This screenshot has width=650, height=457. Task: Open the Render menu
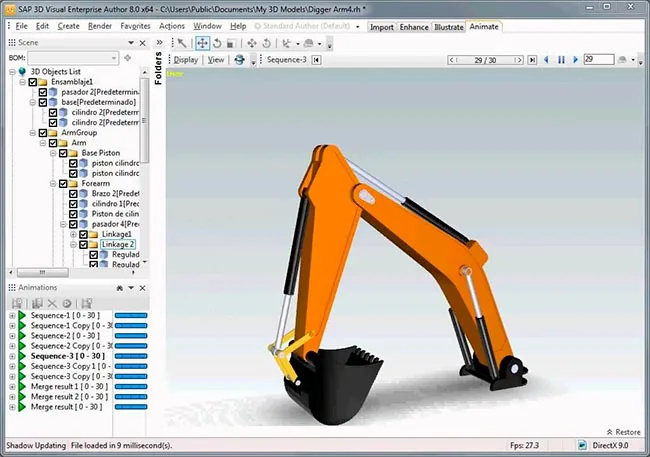pyautogui.click(x=99, y=26)
